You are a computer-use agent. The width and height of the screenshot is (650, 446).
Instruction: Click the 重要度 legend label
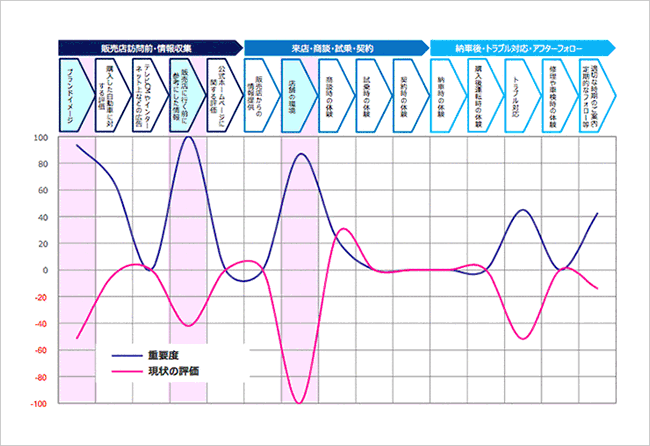pos(161,355)
